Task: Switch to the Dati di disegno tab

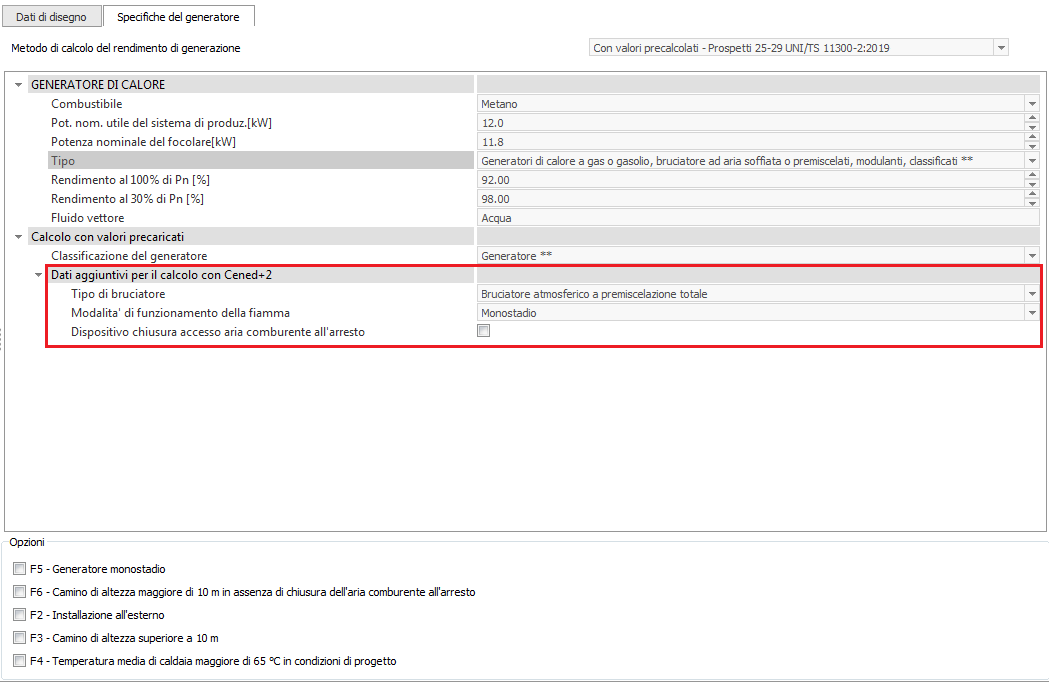Action: click(x=51, y=17)
